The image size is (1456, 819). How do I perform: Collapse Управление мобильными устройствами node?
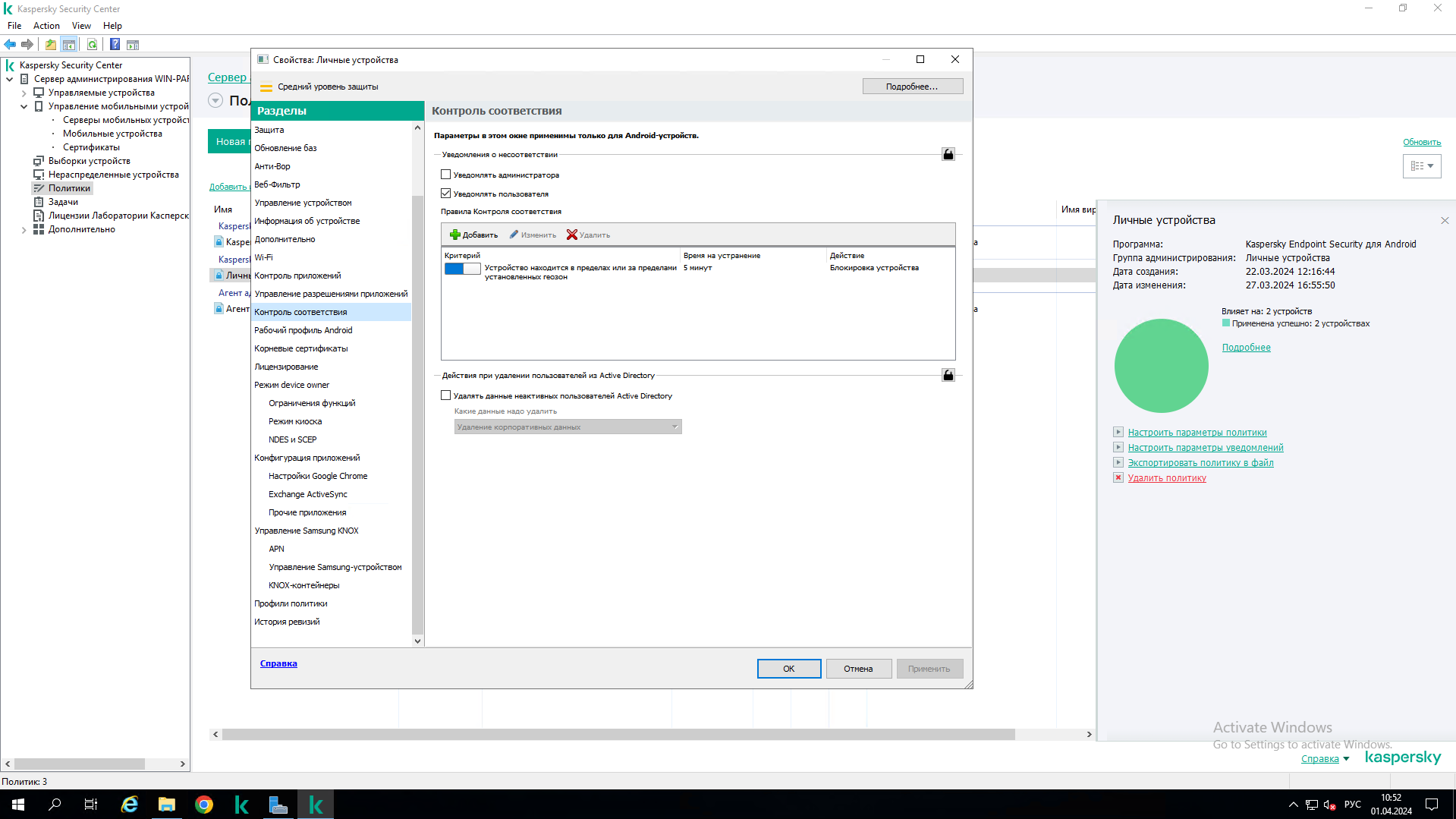(24, 106)
